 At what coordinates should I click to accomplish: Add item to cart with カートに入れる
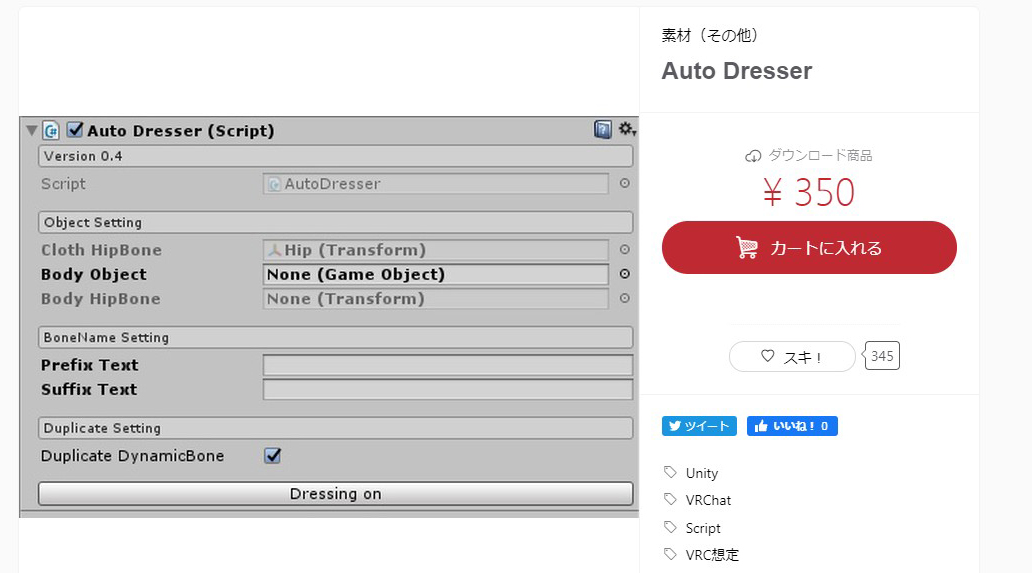pos(809,247)
